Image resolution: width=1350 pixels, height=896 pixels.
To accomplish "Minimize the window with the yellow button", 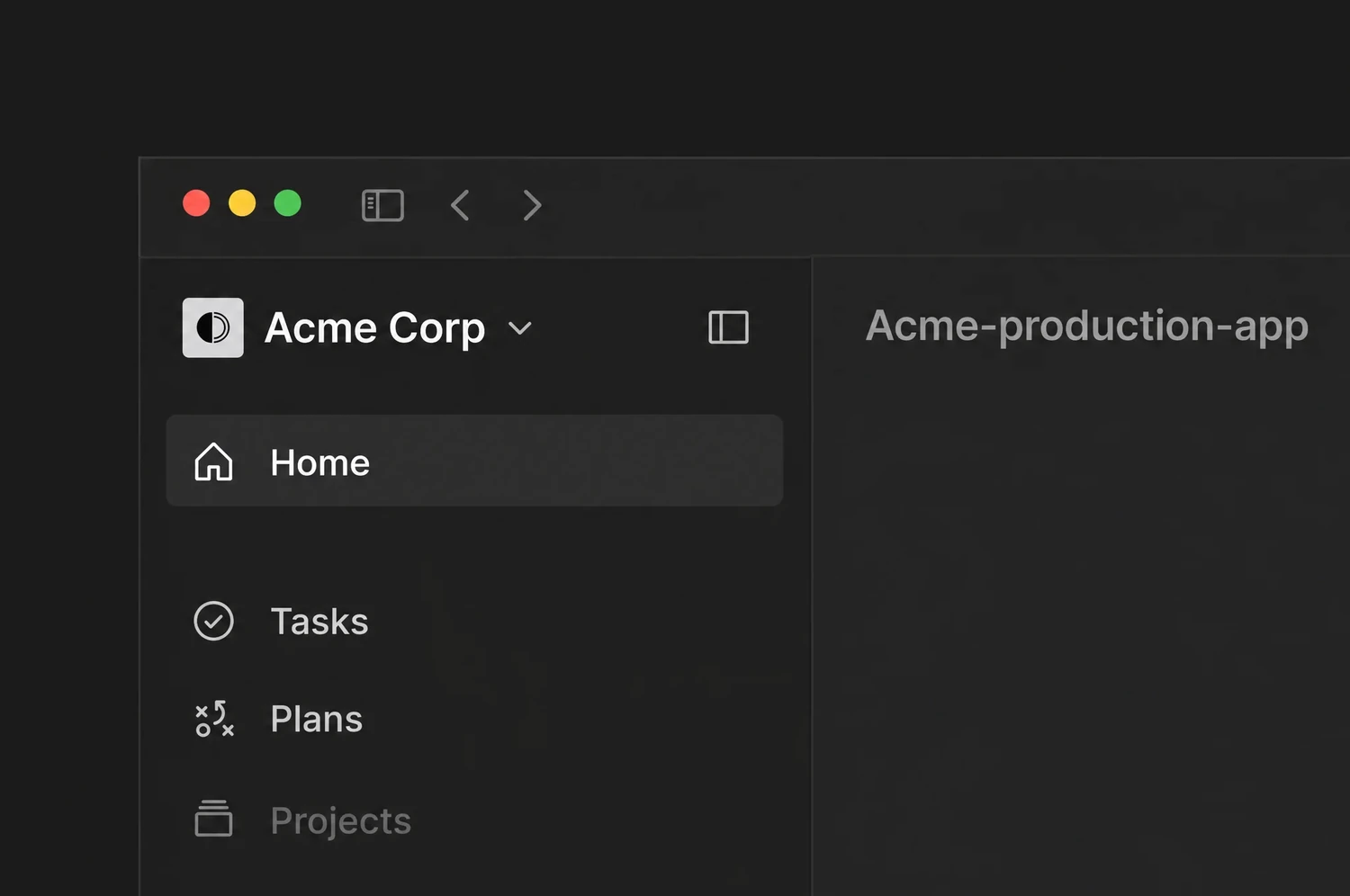I will [x=242, y=203].
